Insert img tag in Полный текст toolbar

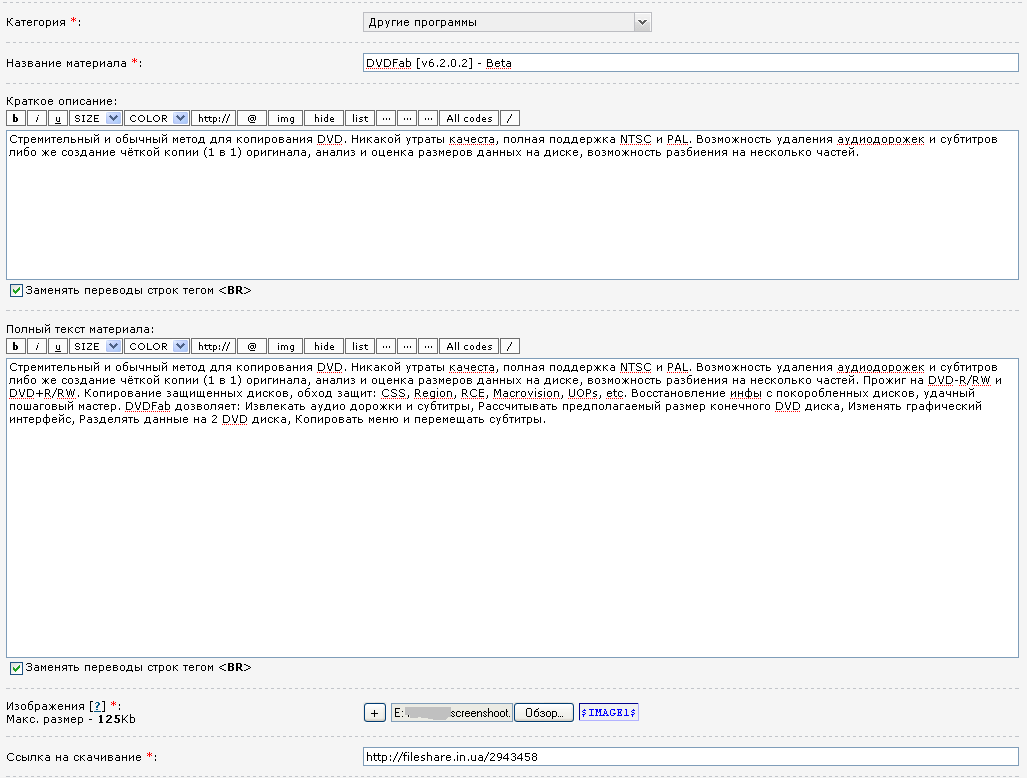[x=286, y=346]
